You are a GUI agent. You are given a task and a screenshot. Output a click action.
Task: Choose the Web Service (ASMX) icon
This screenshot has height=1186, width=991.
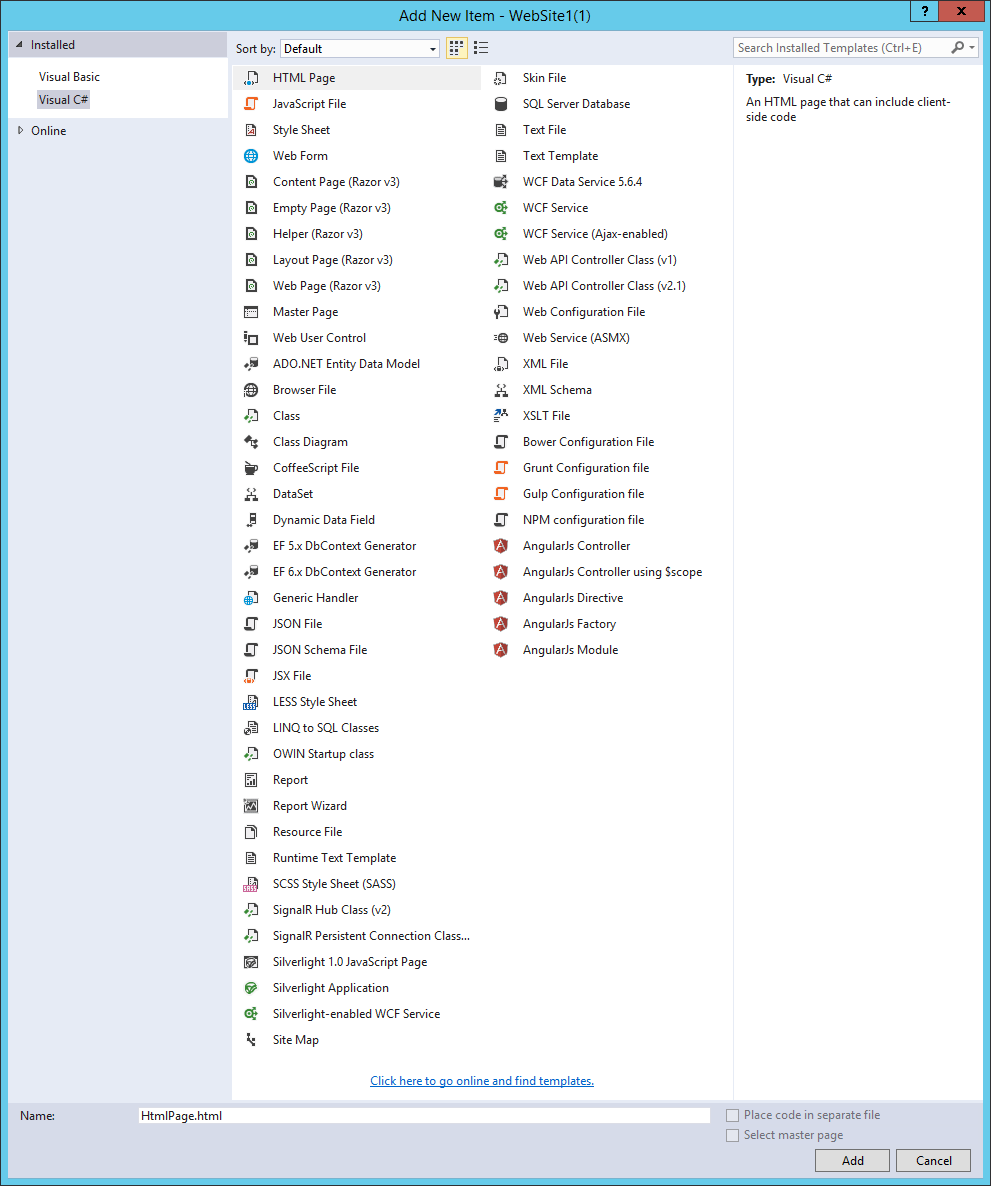[x=501, y=338]
